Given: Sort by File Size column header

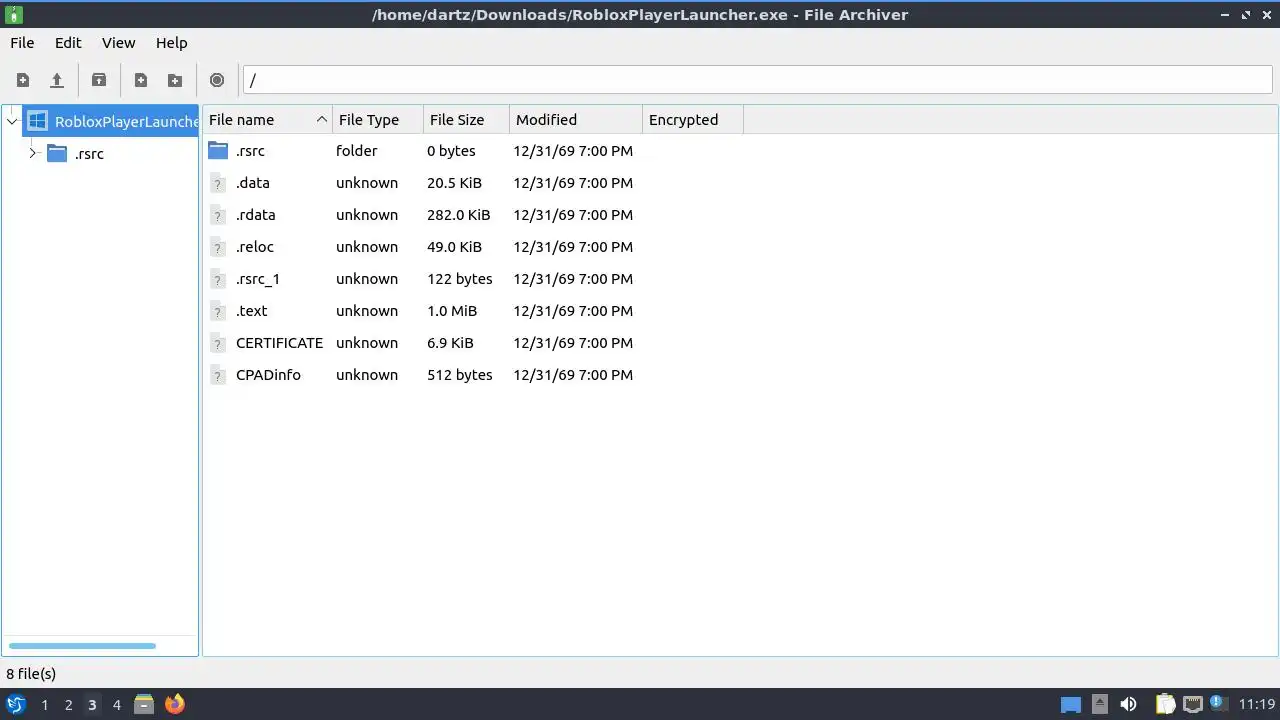Looking at the screenshot, I should (466, 120).
